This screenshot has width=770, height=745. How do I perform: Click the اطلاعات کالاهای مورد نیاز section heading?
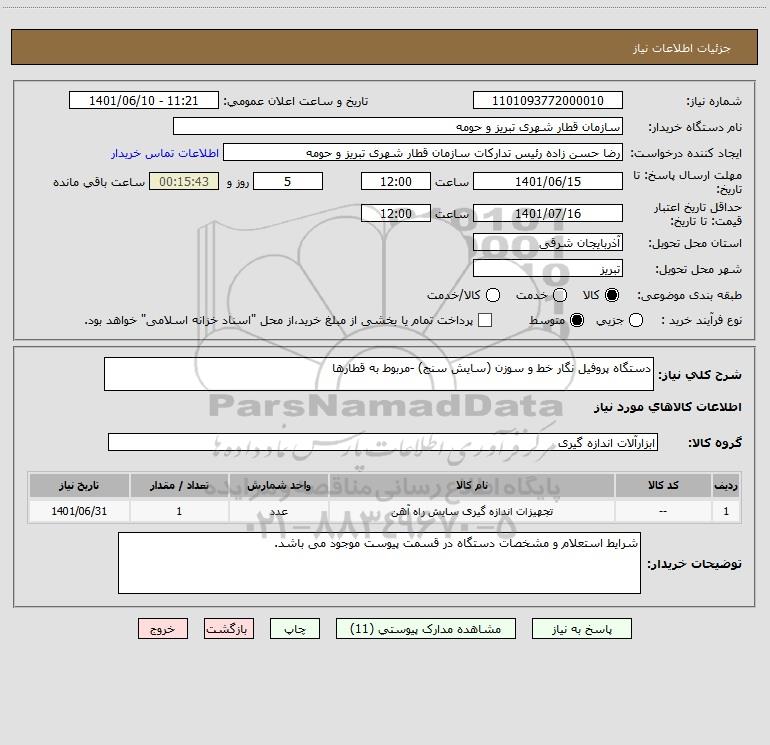tap(667, 407)
